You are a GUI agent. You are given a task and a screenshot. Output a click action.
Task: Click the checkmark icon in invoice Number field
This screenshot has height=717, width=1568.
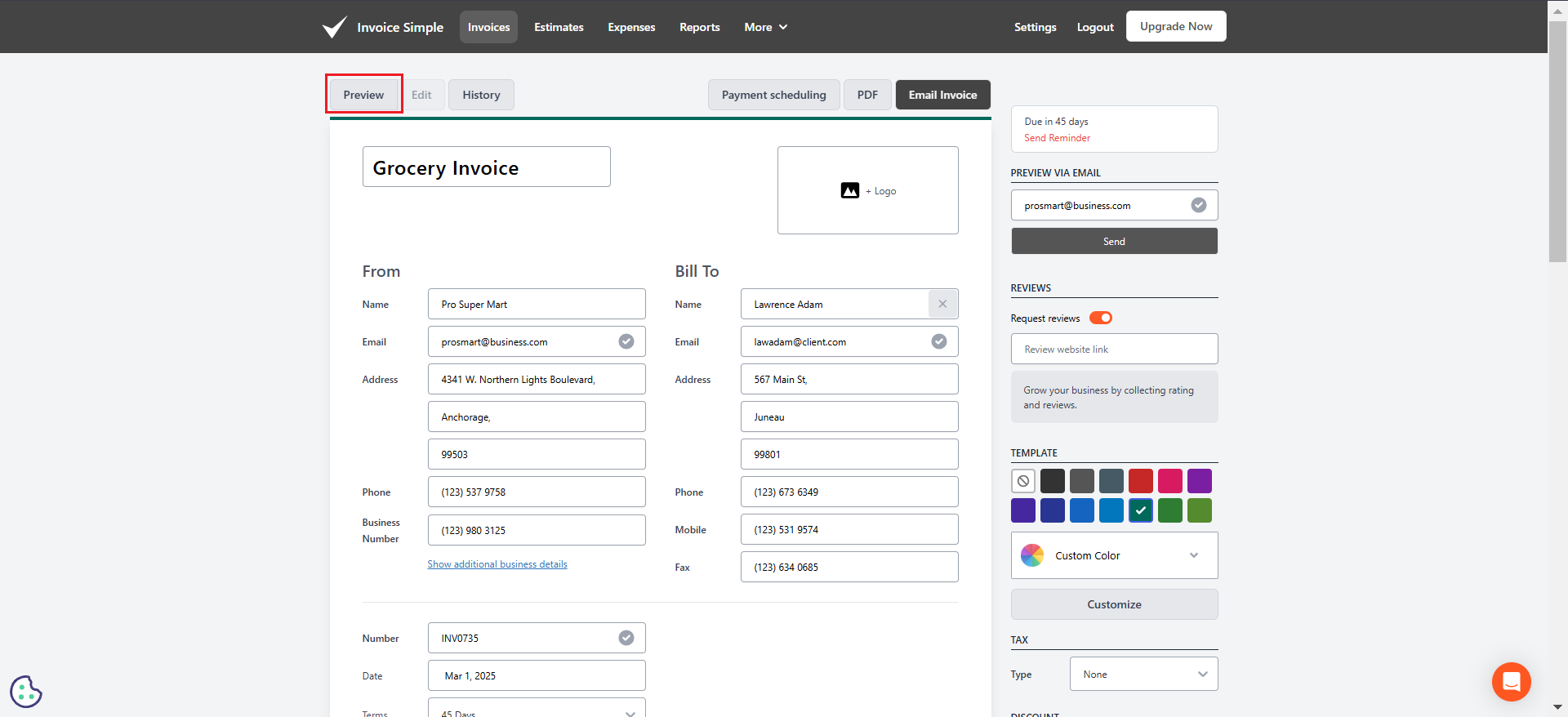[x=626, y=638]
